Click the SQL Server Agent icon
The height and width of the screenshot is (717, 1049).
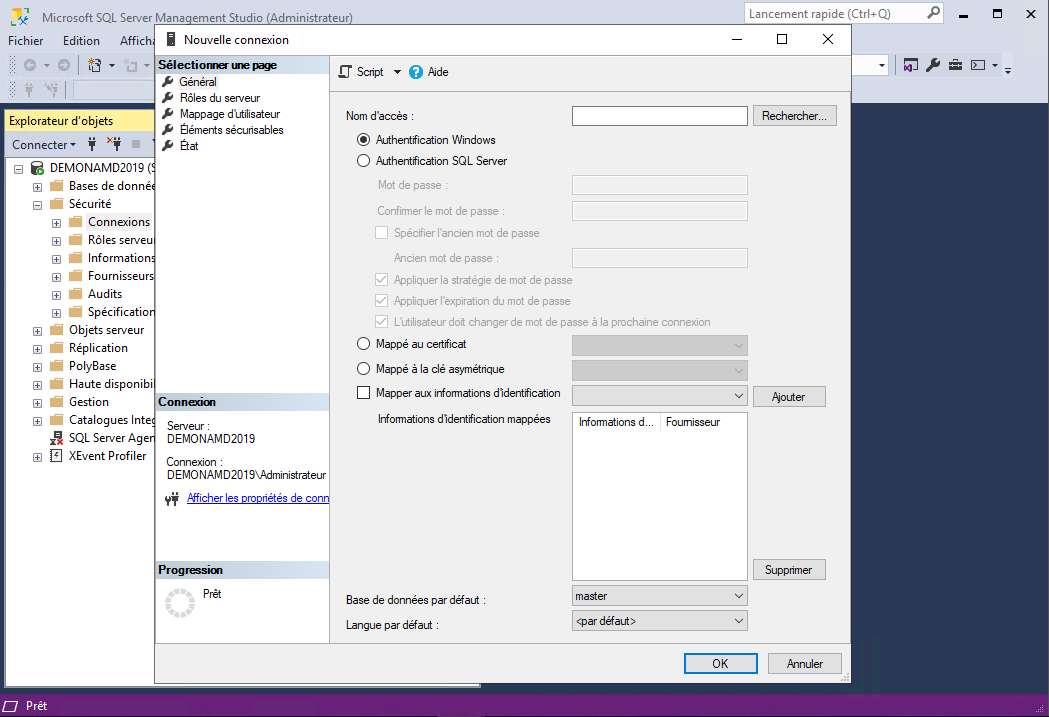[56, 438]
